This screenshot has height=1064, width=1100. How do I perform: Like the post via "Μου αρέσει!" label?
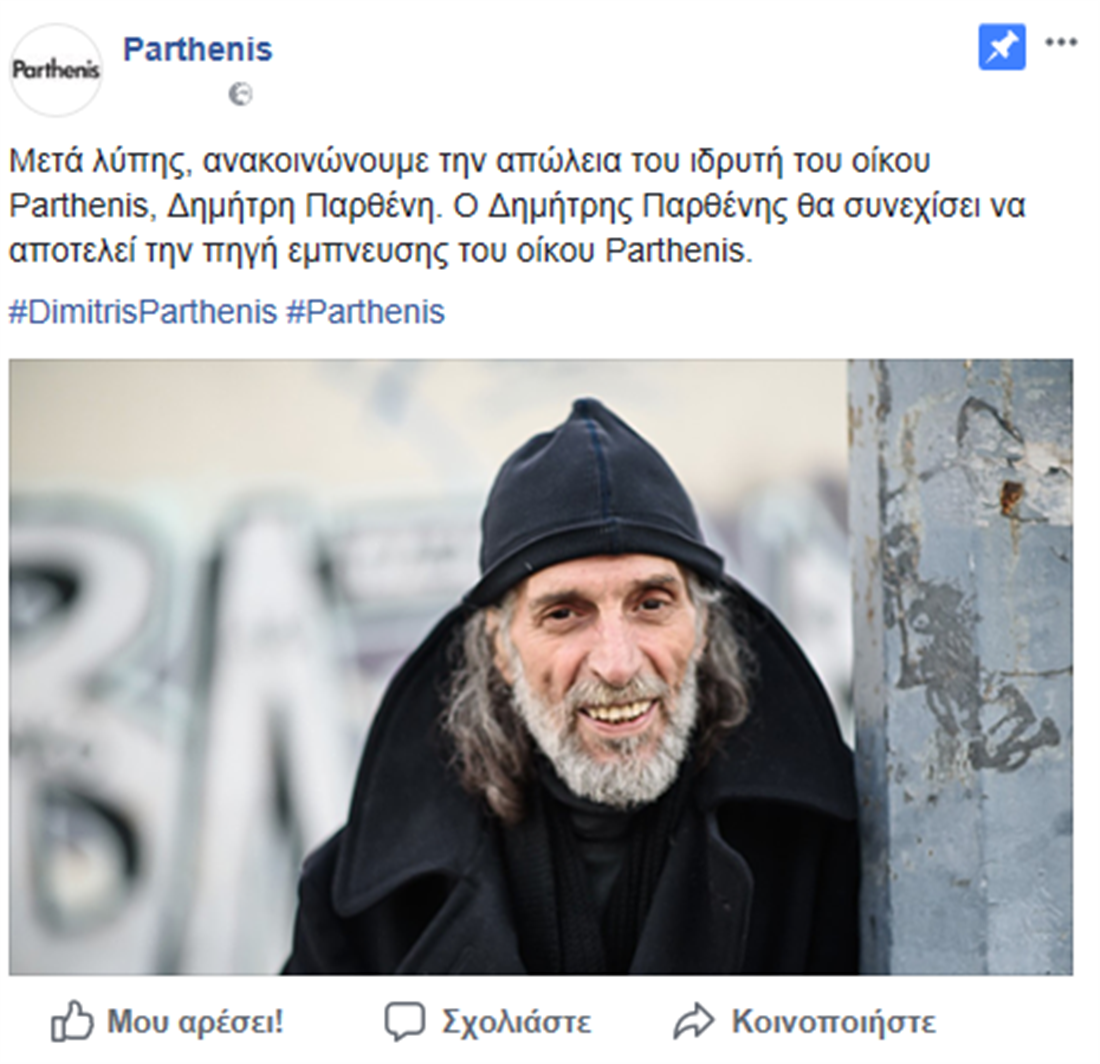(x=195, y=1022)
